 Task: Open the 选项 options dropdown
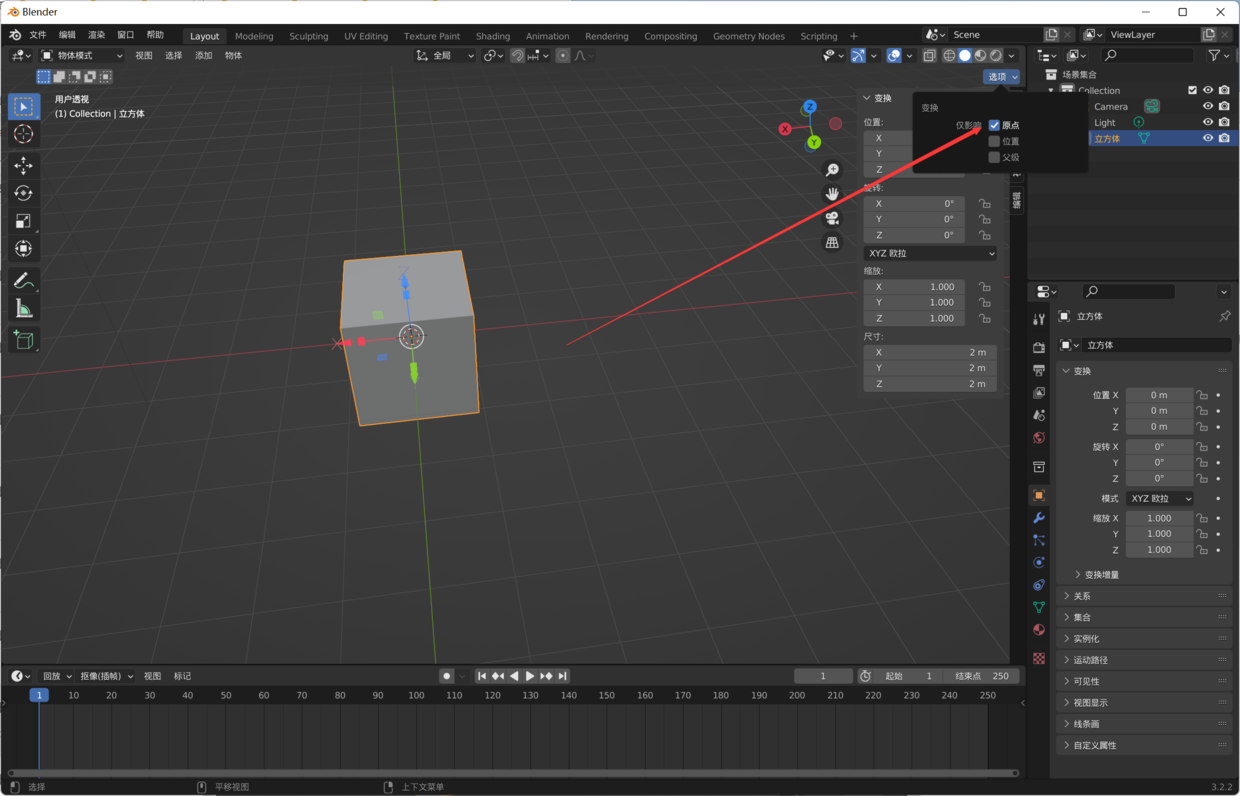(1002, 77)
